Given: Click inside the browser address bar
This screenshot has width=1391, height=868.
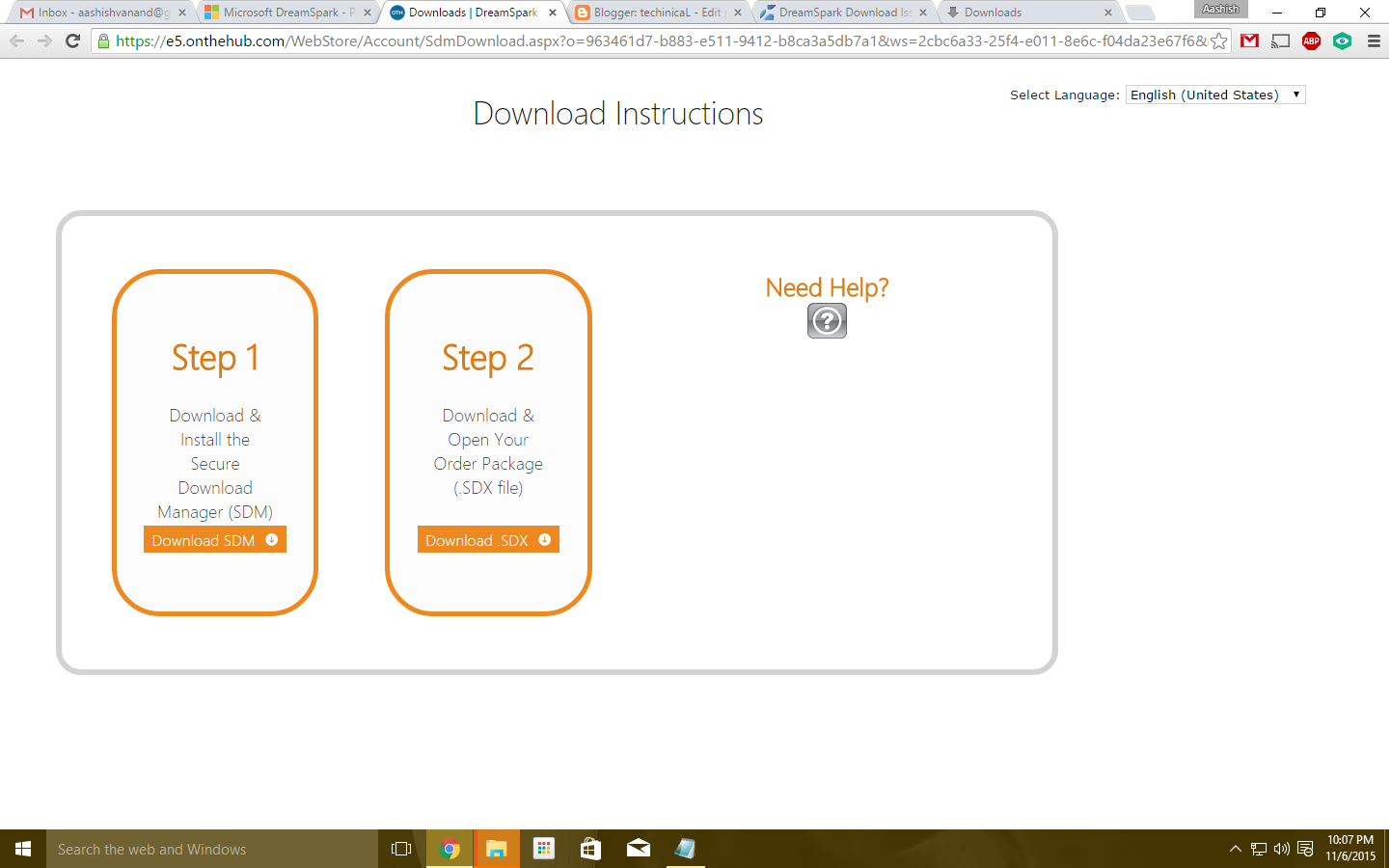Looking at the screenshot, I should coord(579,42).
